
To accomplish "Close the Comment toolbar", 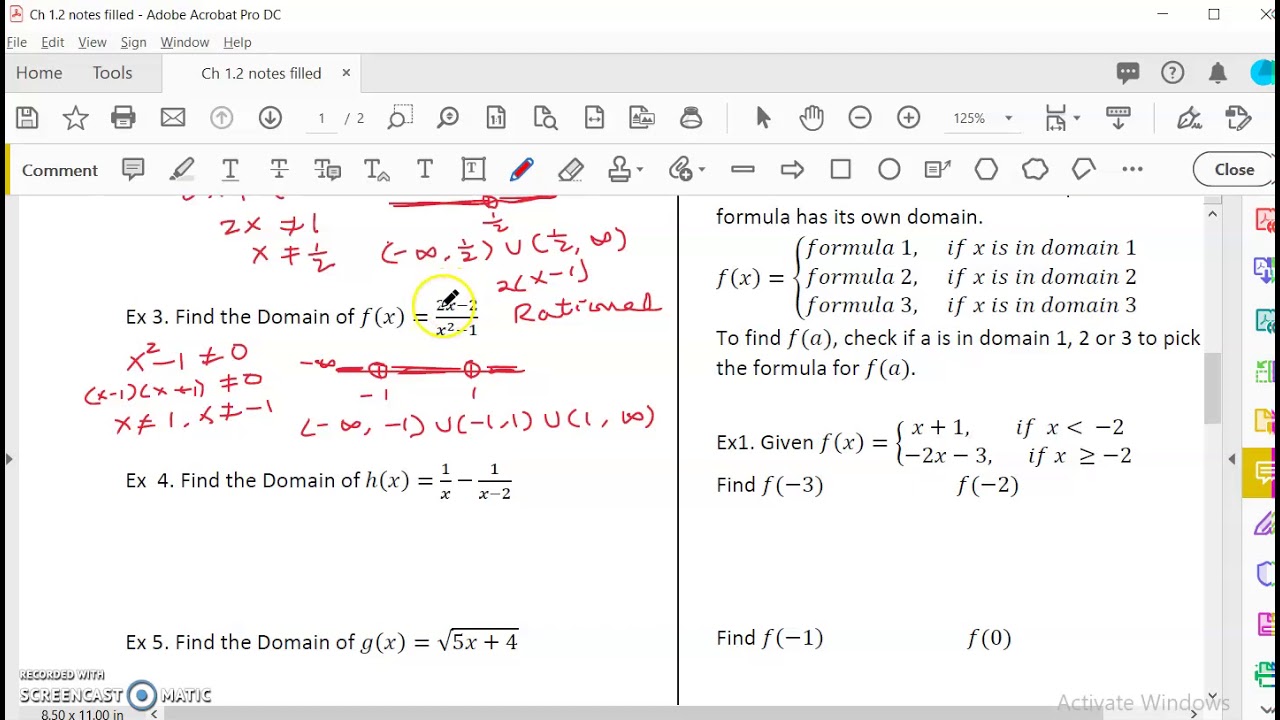I will pyautogui.click(x=1234, y=169).
